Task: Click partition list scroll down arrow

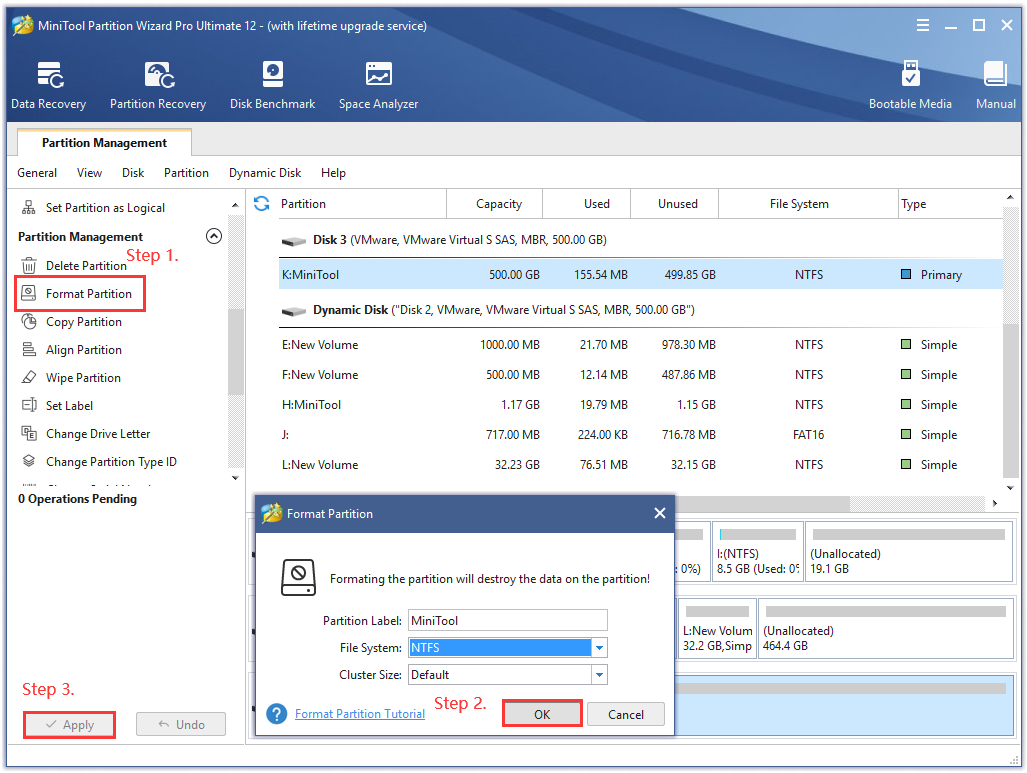Action: pos(1010,488)
